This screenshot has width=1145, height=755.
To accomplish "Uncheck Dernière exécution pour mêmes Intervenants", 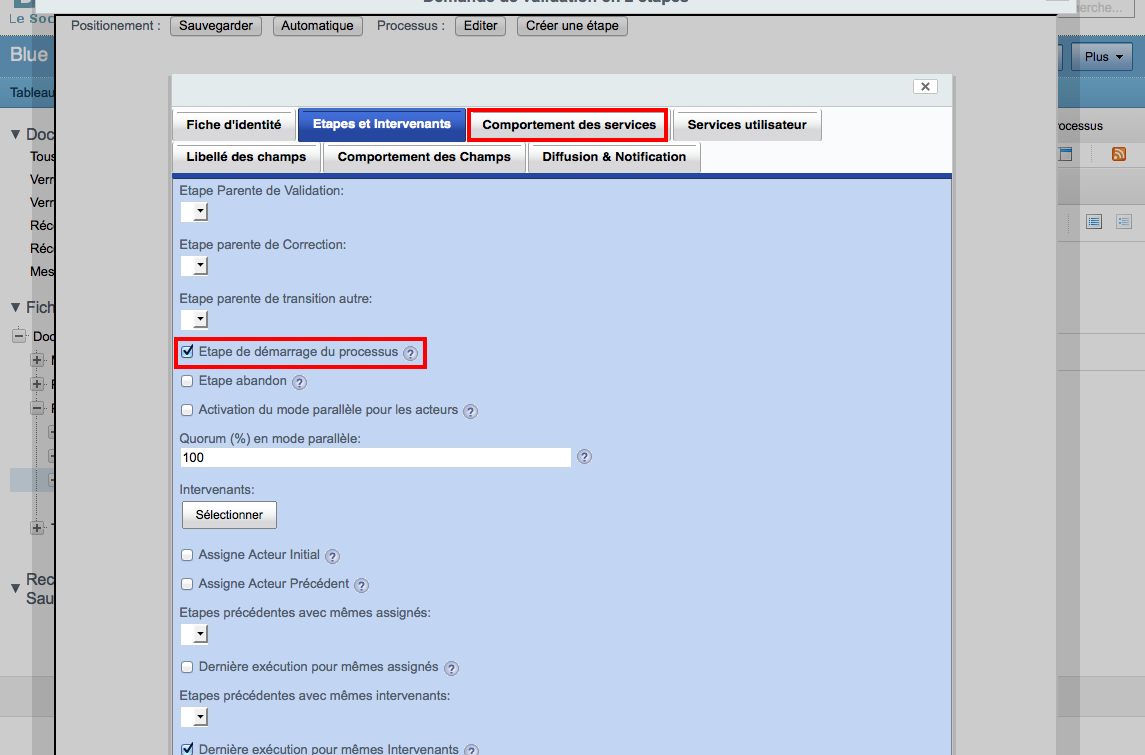I will click(188, 749).
